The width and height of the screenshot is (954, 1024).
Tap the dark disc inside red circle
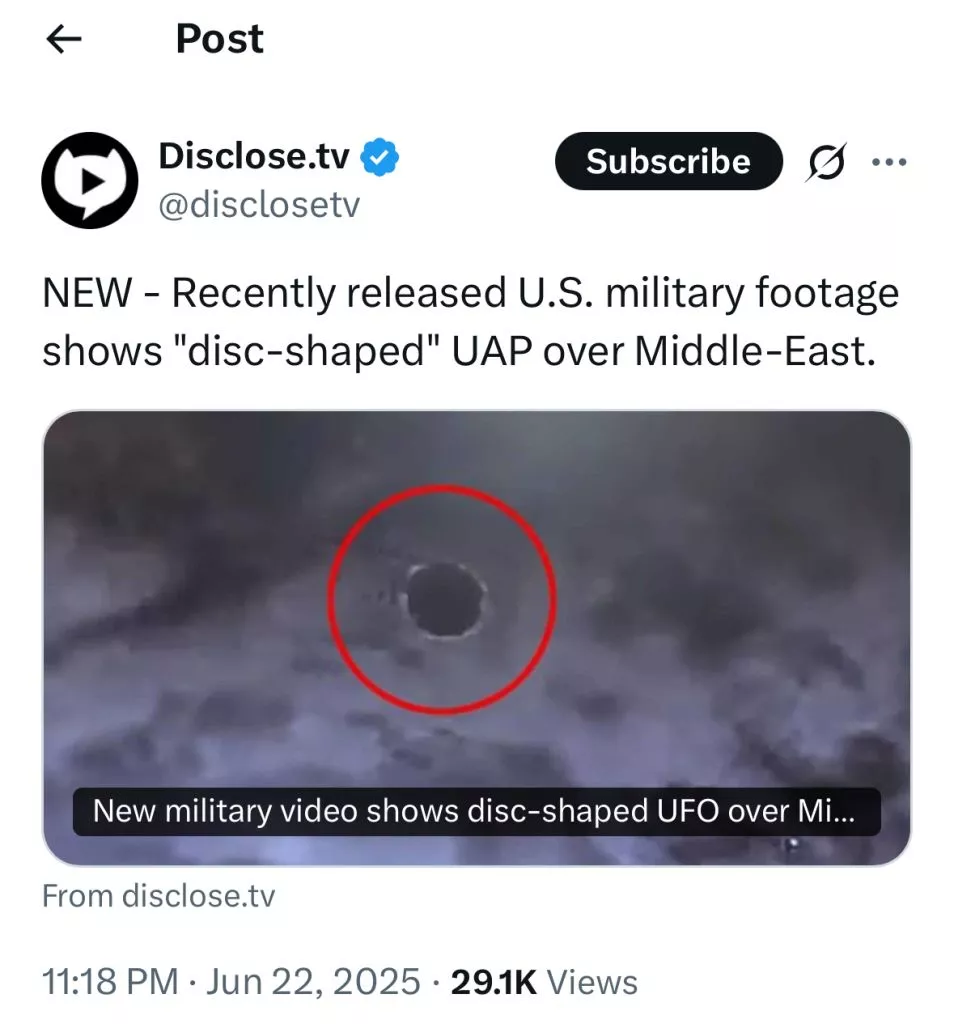[x=445, y=600]
